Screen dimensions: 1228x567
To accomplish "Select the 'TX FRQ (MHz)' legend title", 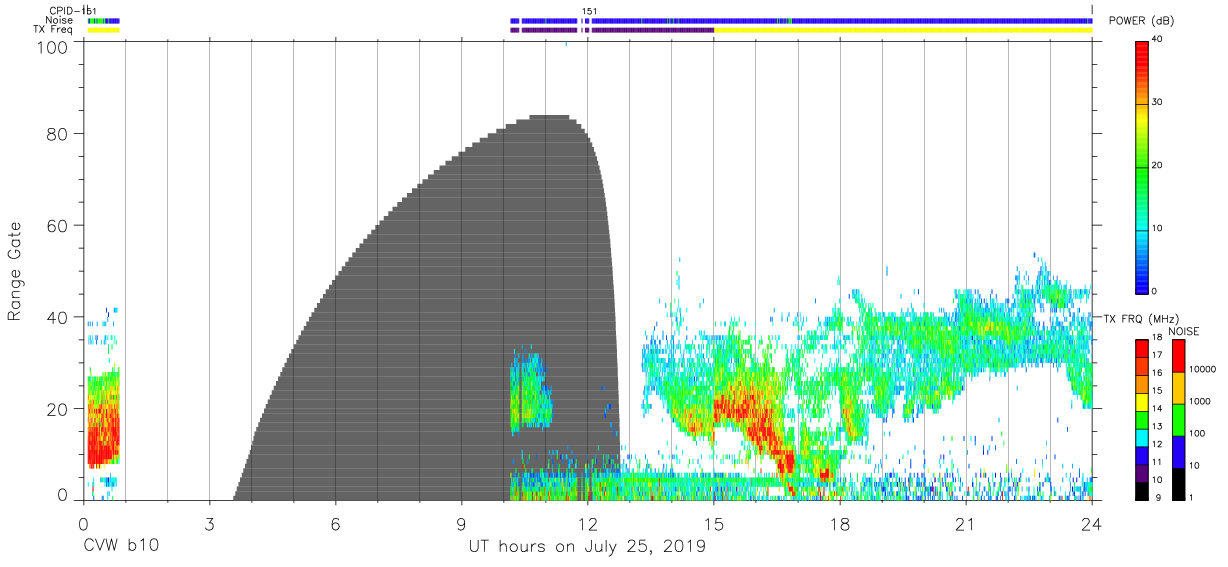I will (x=1141, y=318).
